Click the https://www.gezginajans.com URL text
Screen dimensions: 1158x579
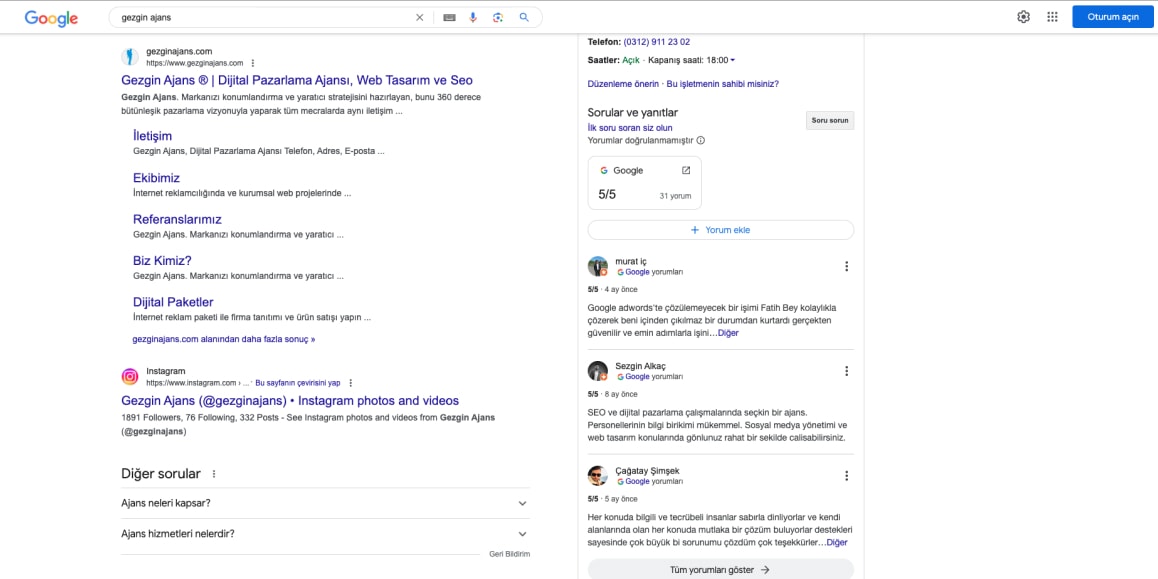[195, 64]
